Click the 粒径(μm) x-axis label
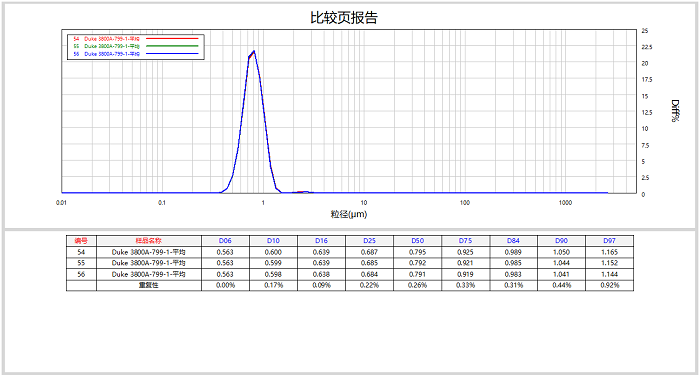 [x=349, y=214]
